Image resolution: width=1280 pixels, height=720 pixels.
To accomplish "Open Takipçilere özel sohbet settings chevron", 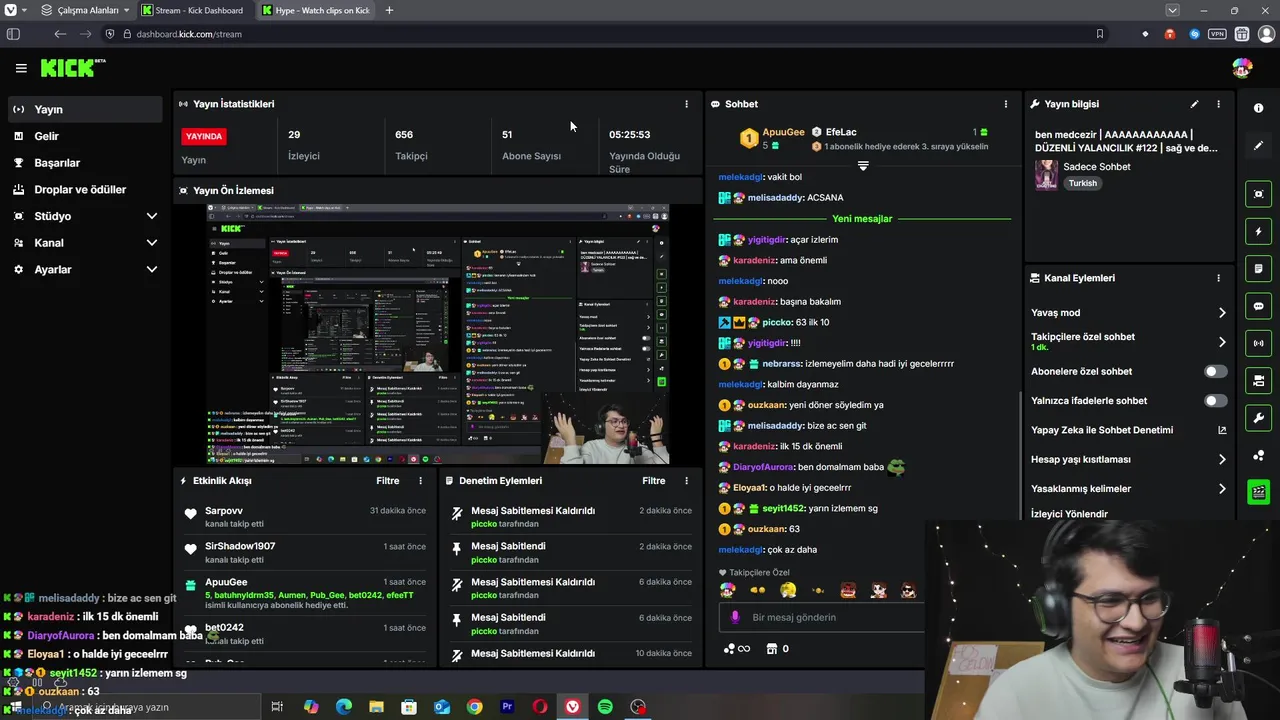I will point(1222,342).
